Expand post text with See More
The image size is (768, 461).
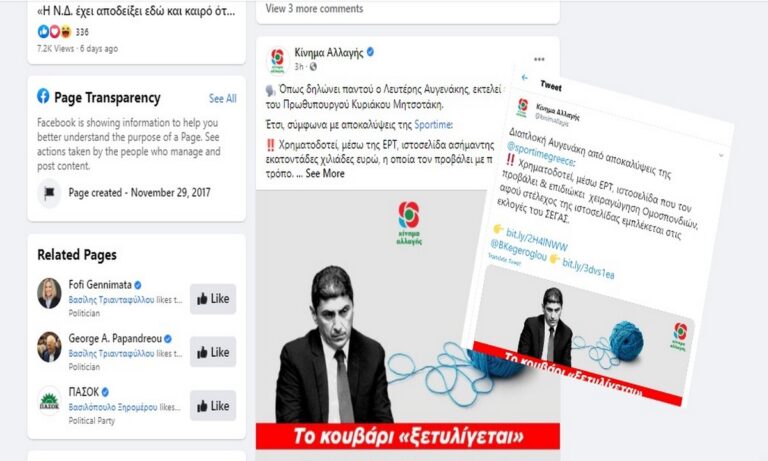[x=325, y=173]
